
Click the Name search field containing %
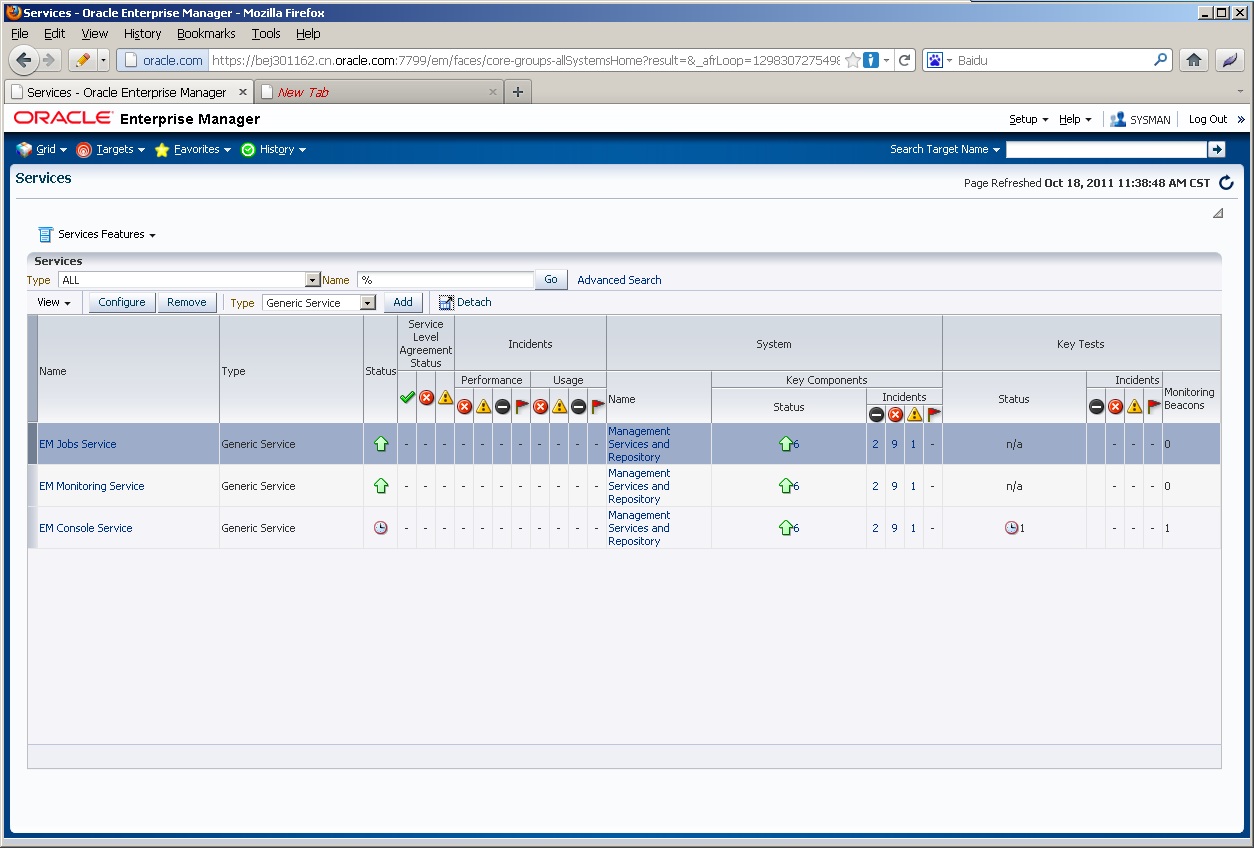pyautogui.click(x=446, y=280)
